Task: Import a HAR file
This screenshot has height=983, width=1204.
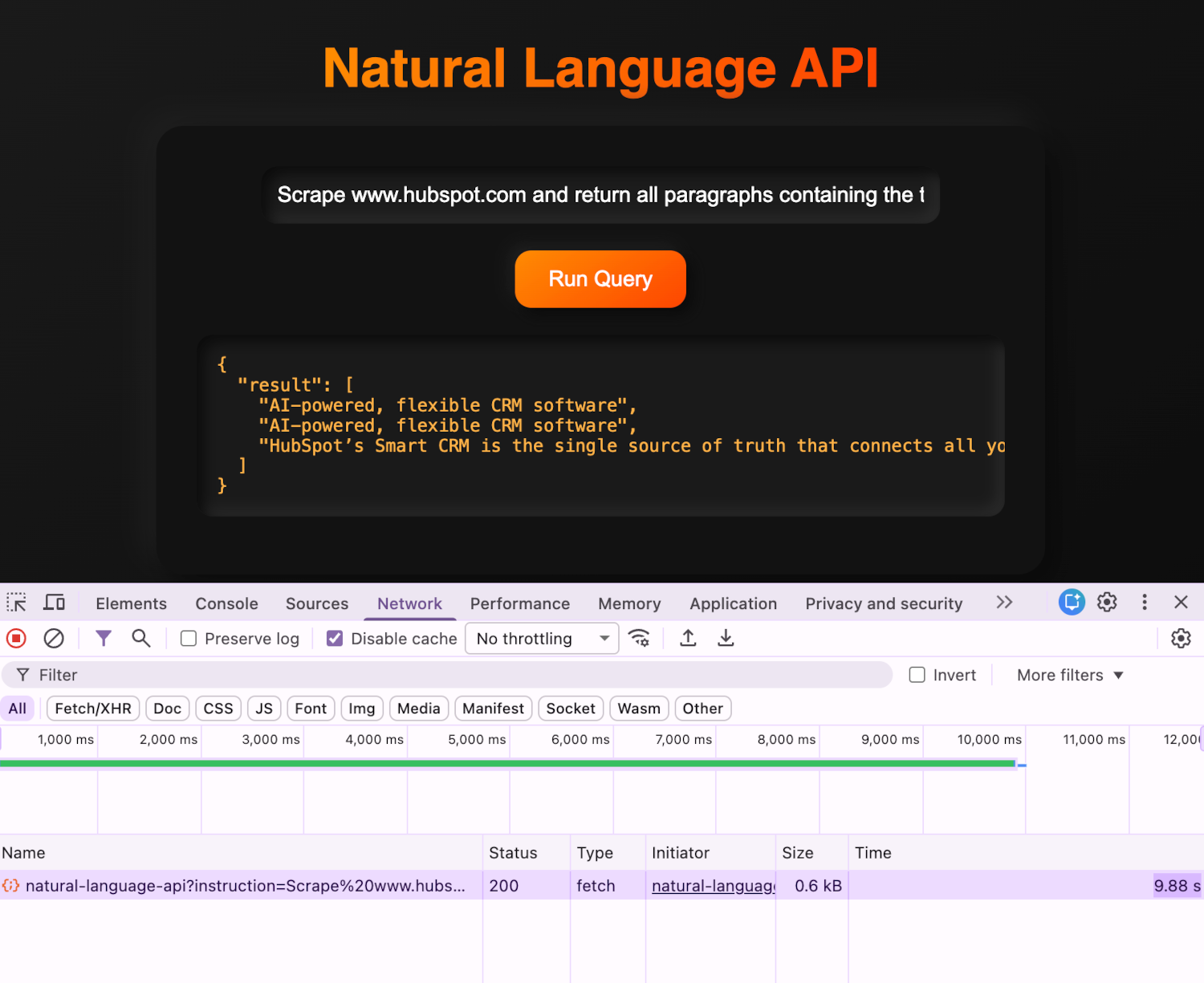Action: tap(687, 638)
